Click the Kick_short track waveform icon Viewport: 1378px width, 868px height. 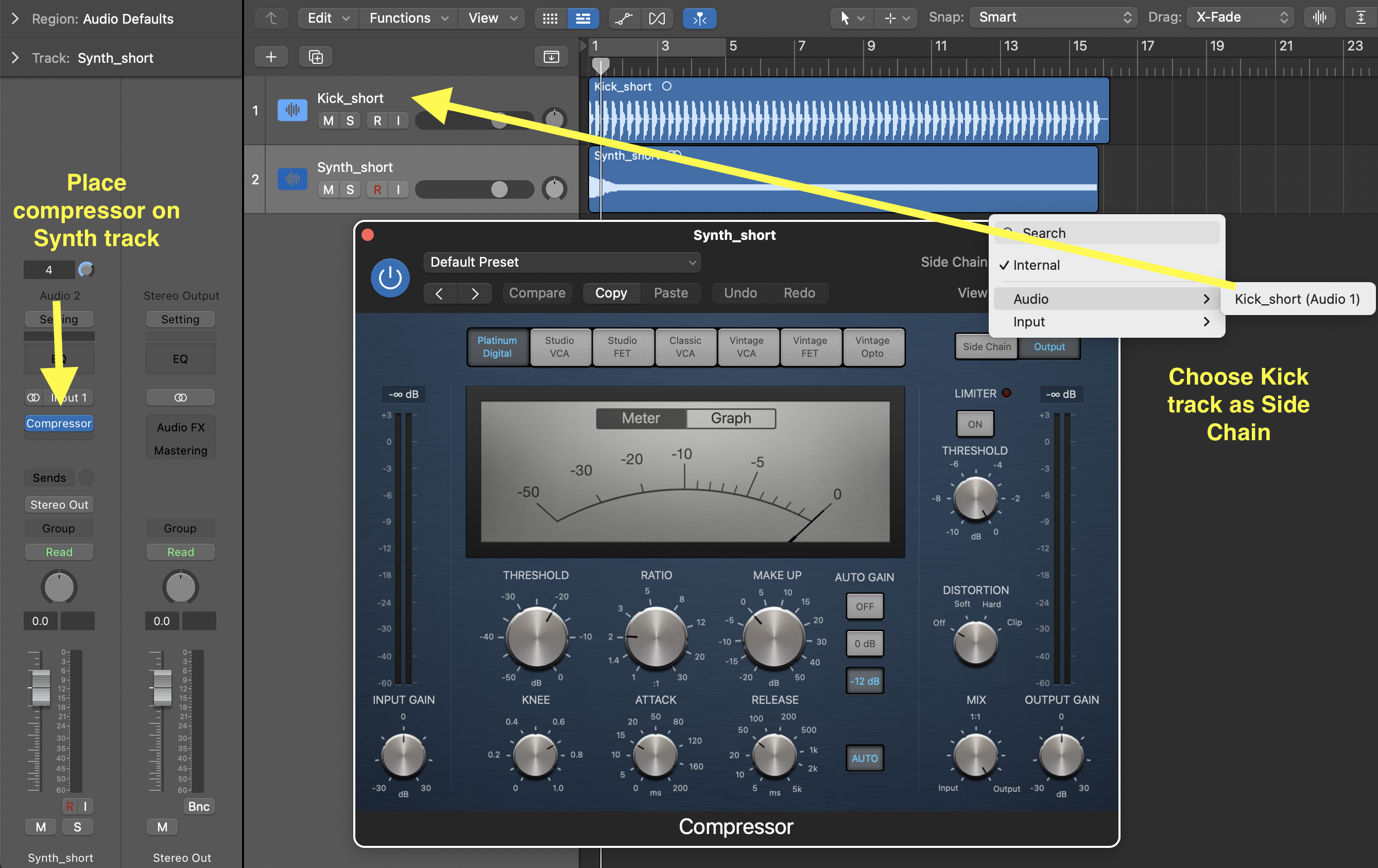click(292, 109)
